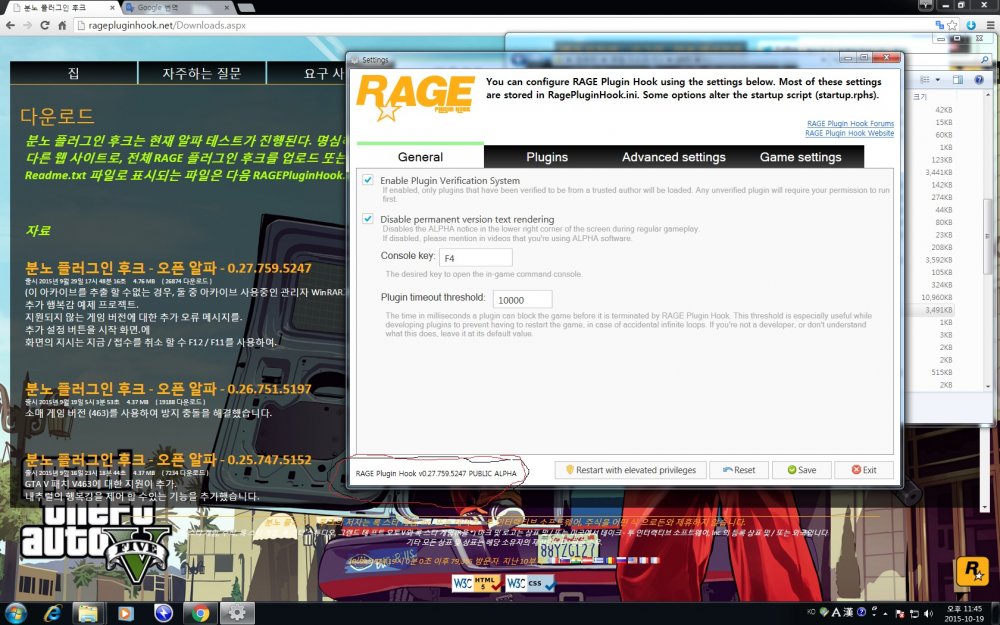Open the Advanced settings tab
Image resolution: width=1000 pixels, height=625 pixels.
673,157
